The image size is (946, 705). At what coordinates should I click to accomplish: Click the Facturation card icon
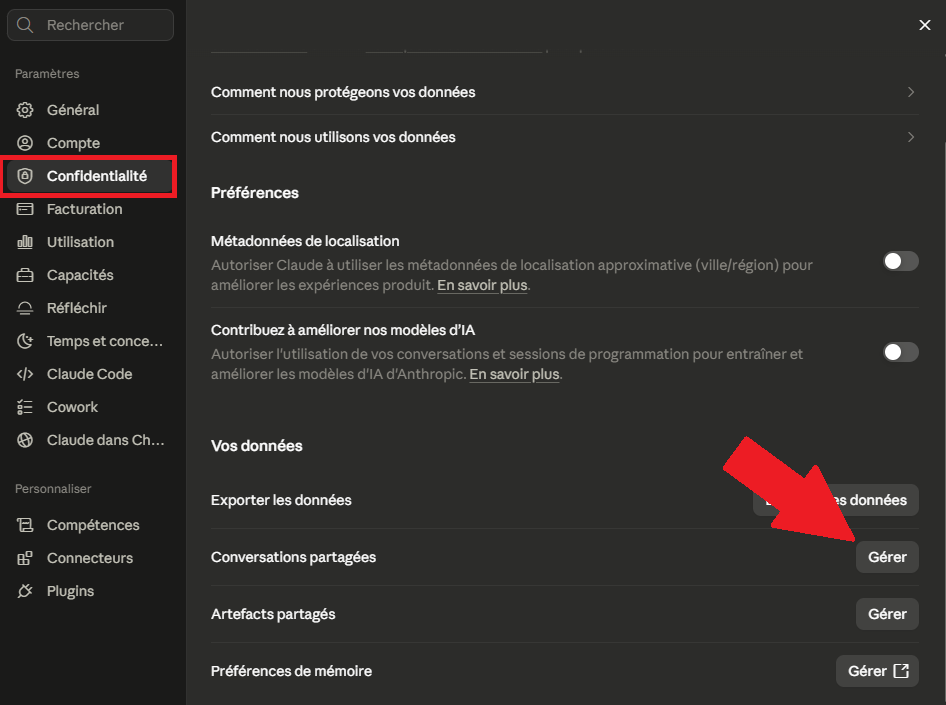[25, 209]
